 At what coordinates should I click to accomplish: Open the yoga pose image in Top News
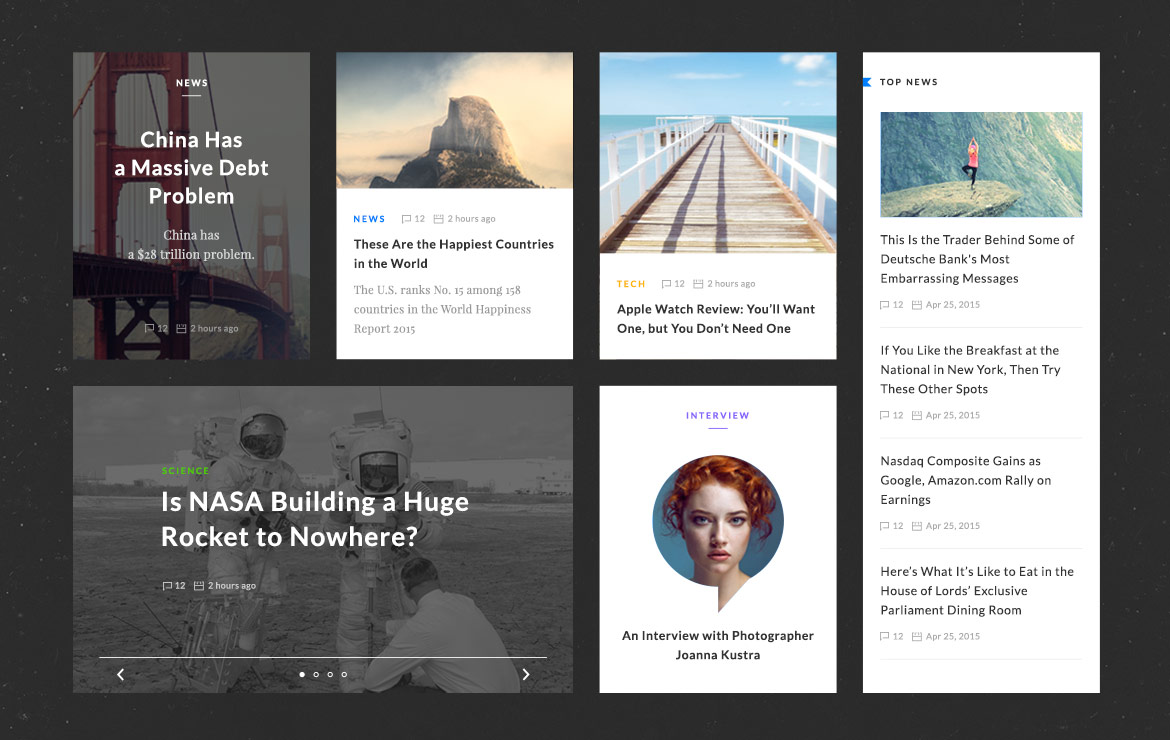981,165
